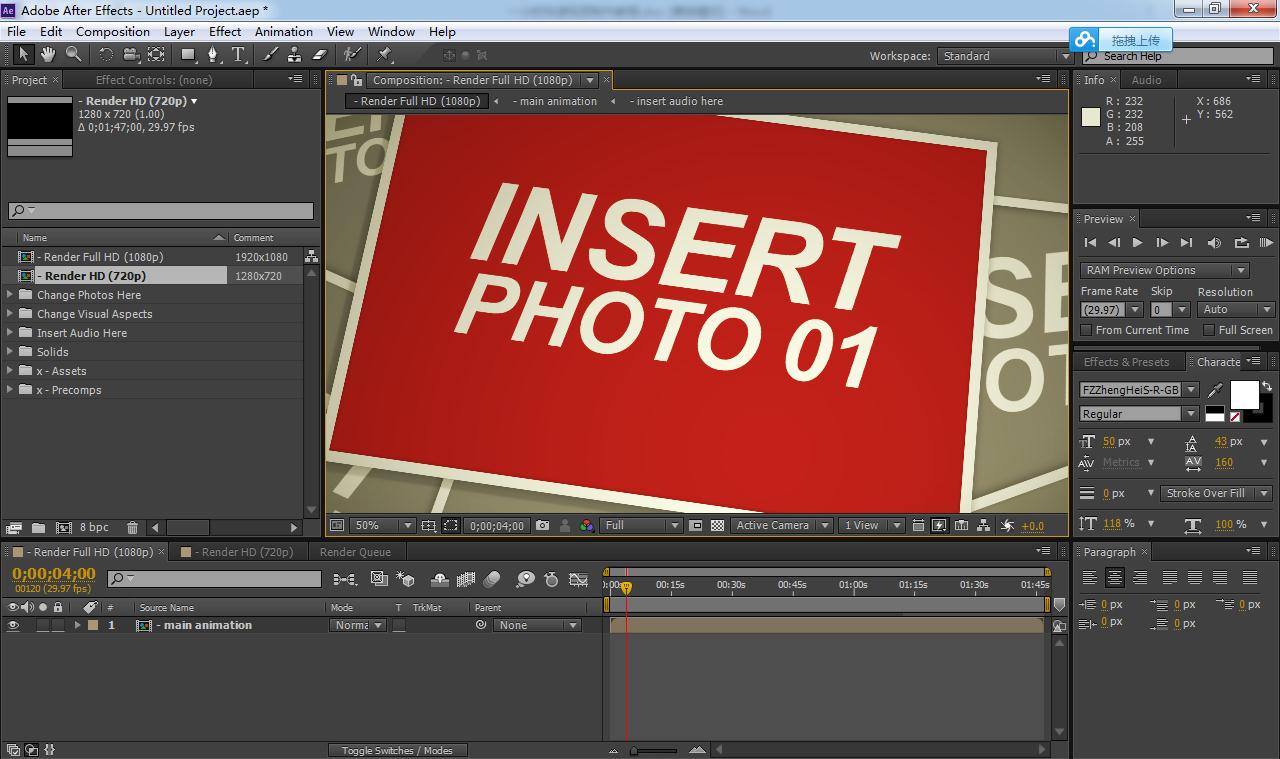Switch to the Render Queue tab

click(355, 552)
